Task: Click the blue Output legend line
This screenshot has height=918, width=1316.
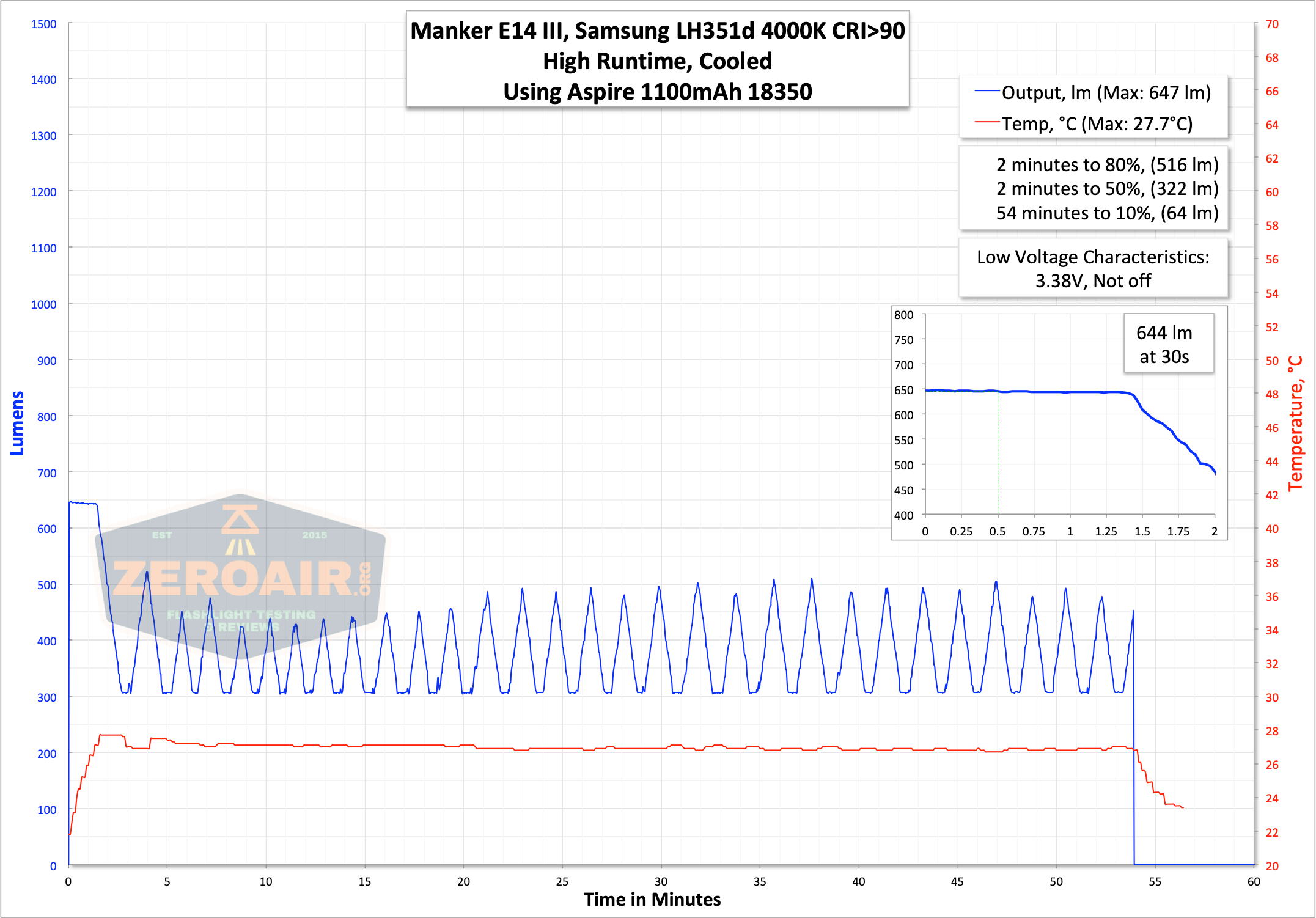Action: pos(987,92)
